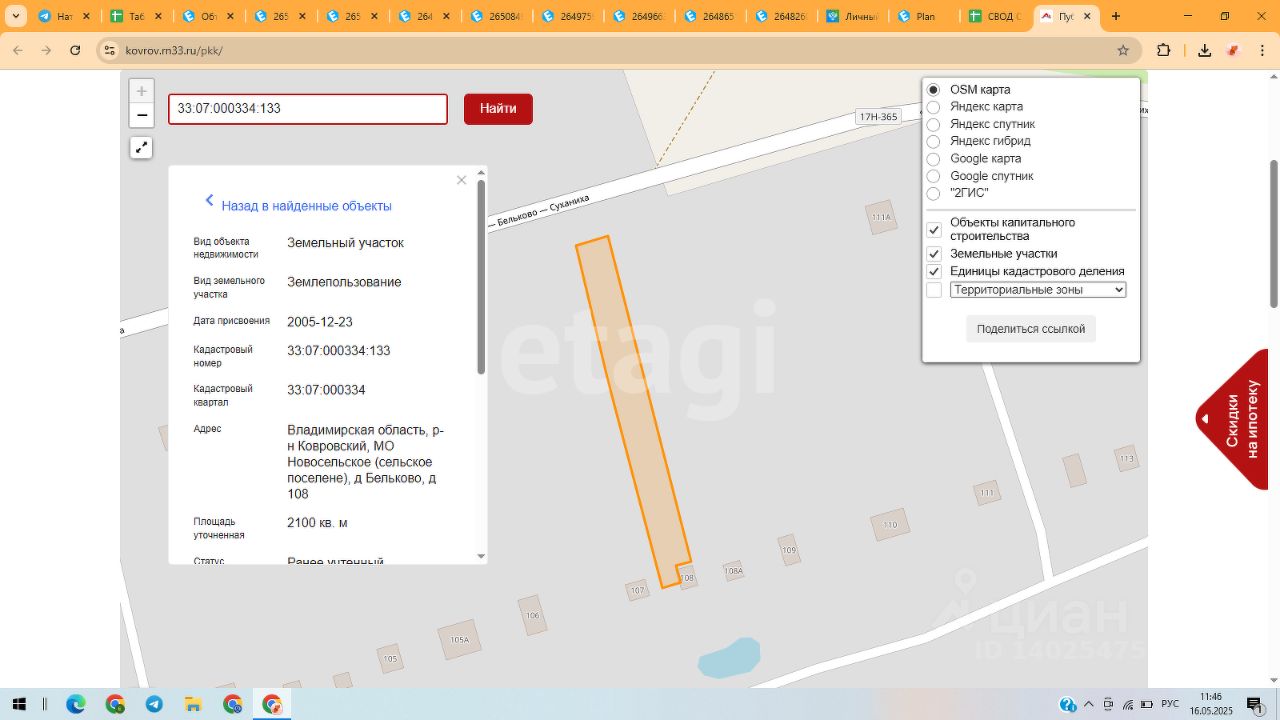Open Chrome downloads icon

[1205, 50]
